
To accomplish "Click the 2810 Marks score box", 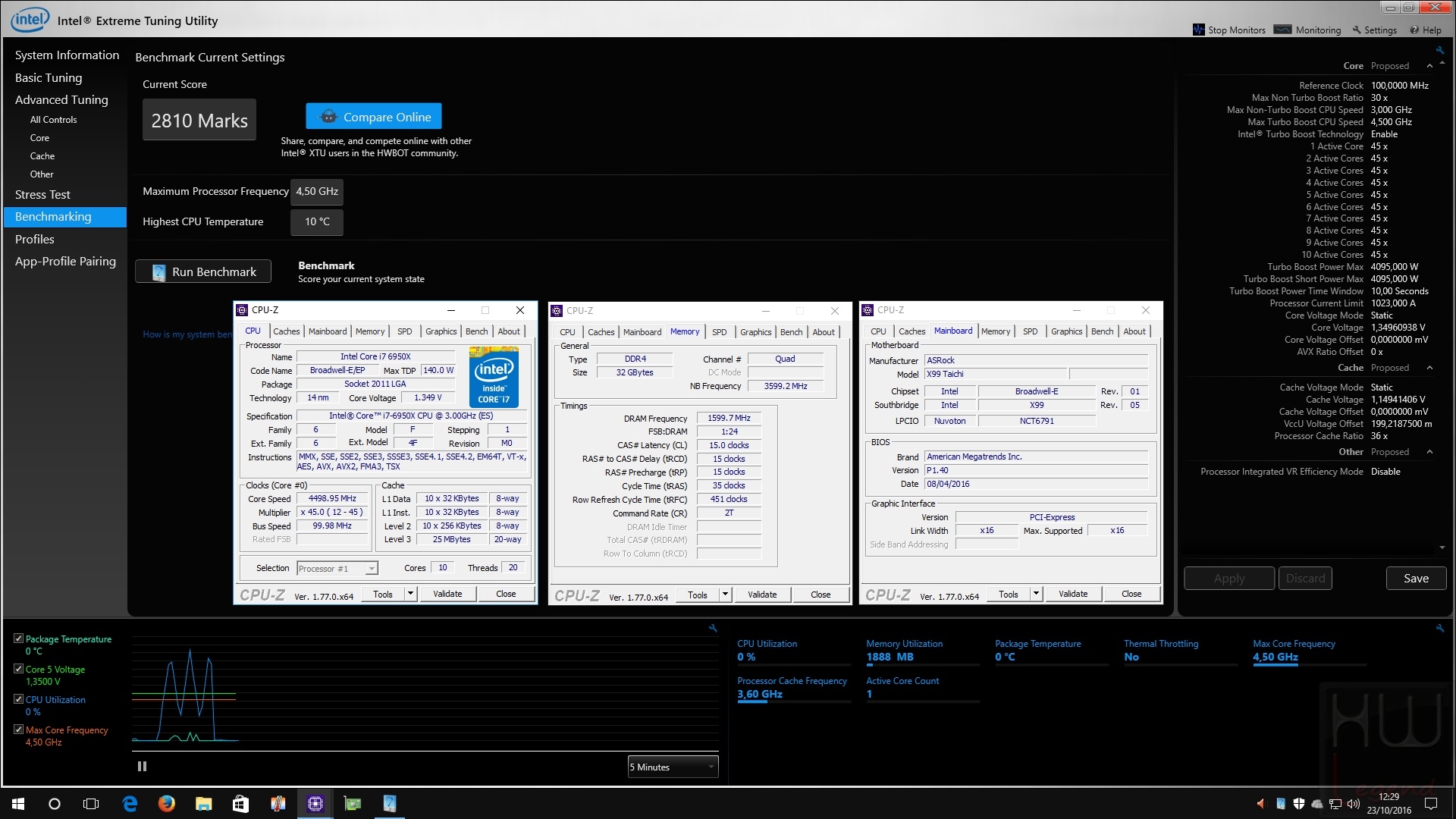I will pos(199,120).
